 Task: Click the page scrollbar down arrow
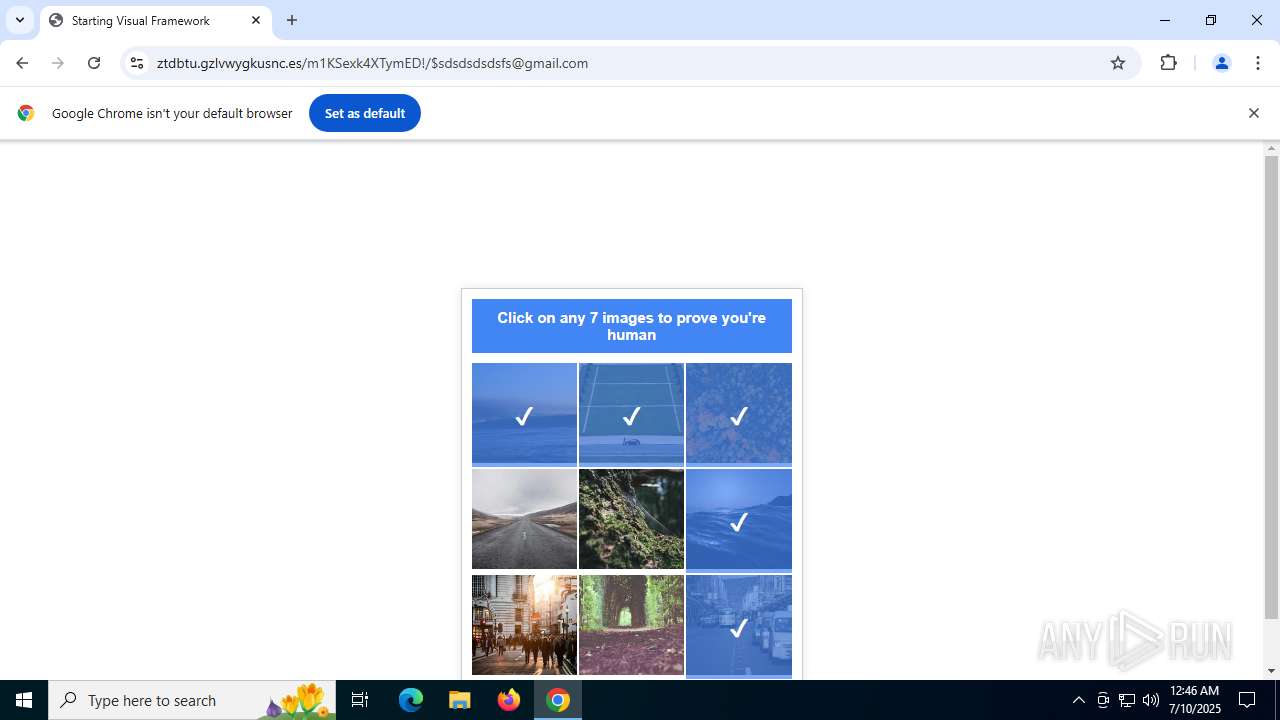tap(1271, 671)
